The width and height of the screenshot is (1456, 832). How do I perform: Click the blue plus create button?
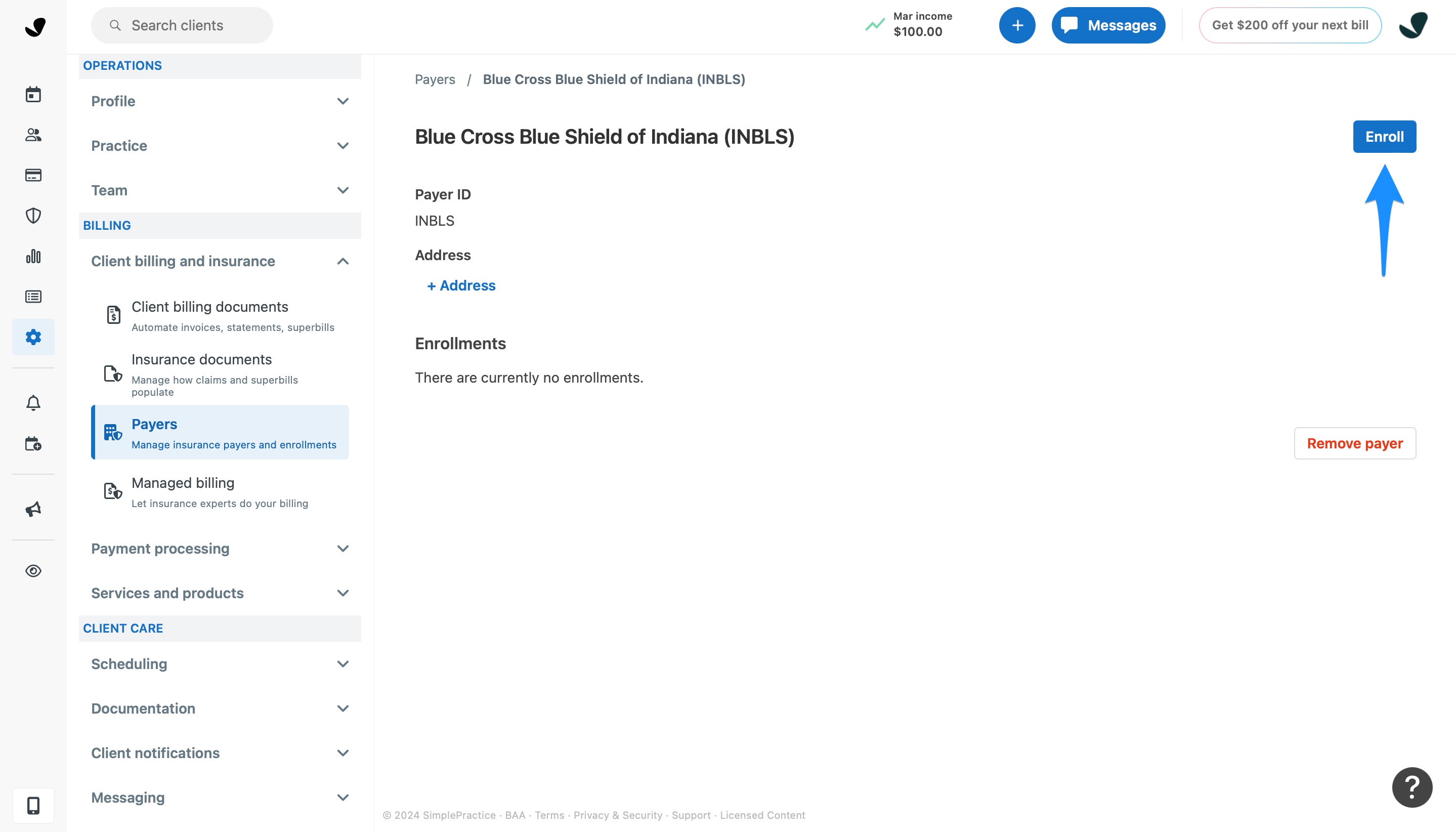[1017, 25]
